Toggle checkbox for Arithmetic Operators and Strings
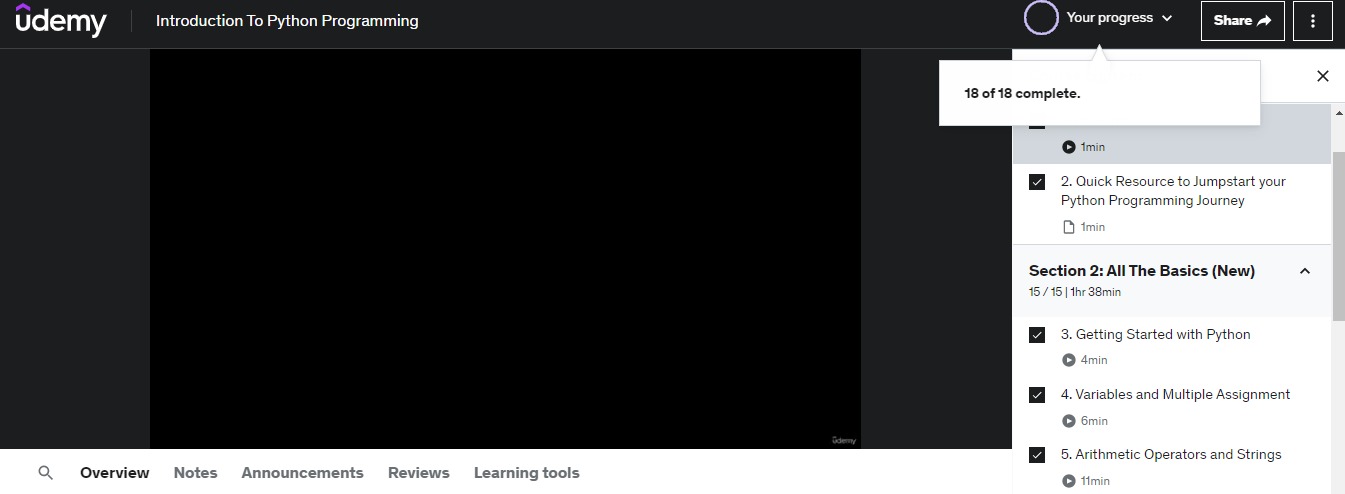The image size is (1345, 494). click(x=1037, y=455)
